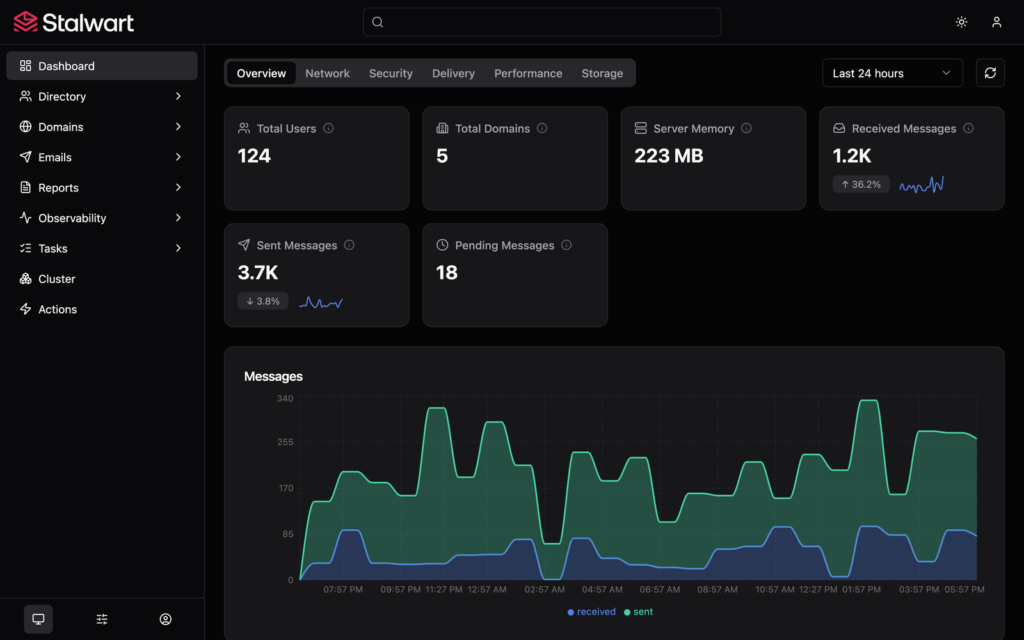The width and height of the screenshot is (1024, 640).
Task: Click the Emails paper plane icon
Action: pos(25,157)
